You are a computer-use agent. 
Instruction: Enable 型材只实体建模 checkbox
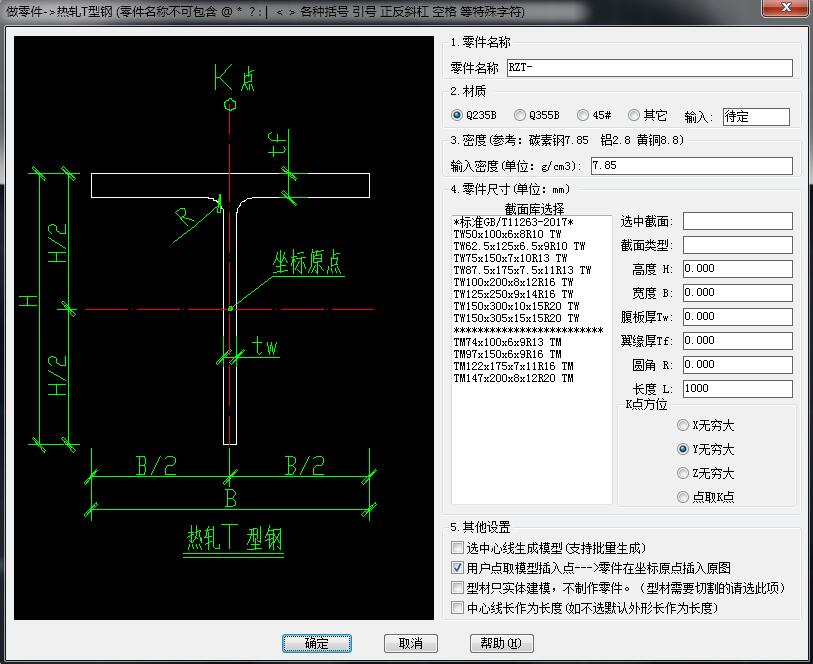(x=458, y=588)
